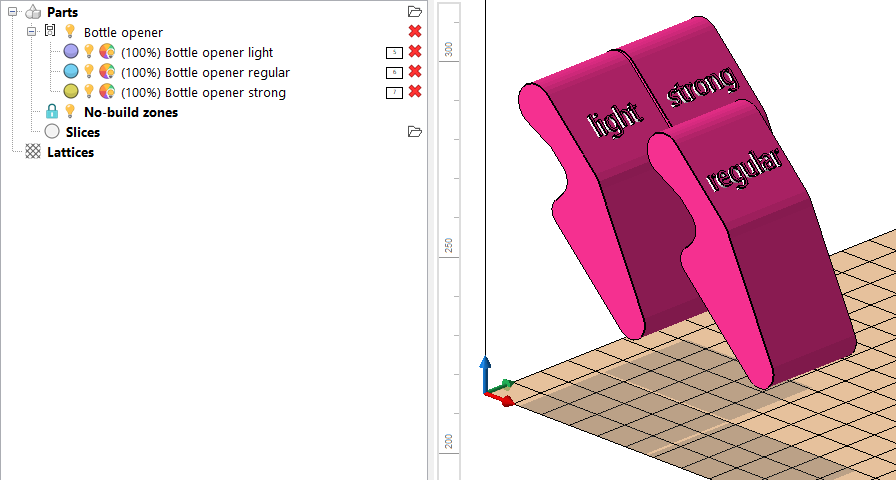This screenshot has width=896, height=480.
Task: Select the Bottle opener strong part
Action: coord(203,93)
